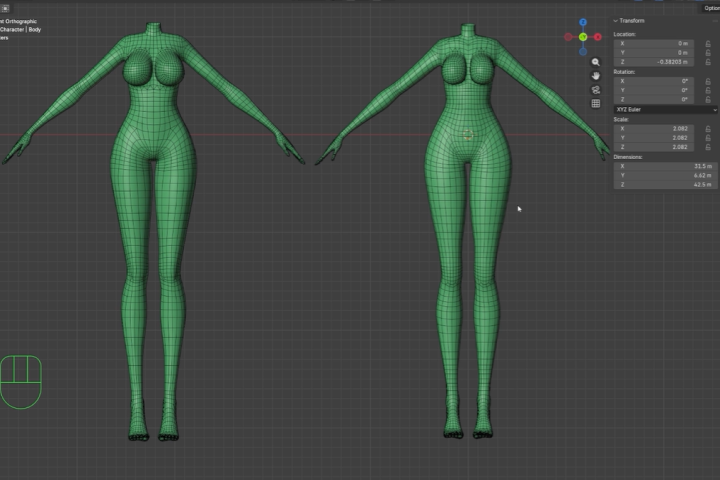Lock the Scale Z value
This screenshot has height=480, width=720.
coord(708,147)
